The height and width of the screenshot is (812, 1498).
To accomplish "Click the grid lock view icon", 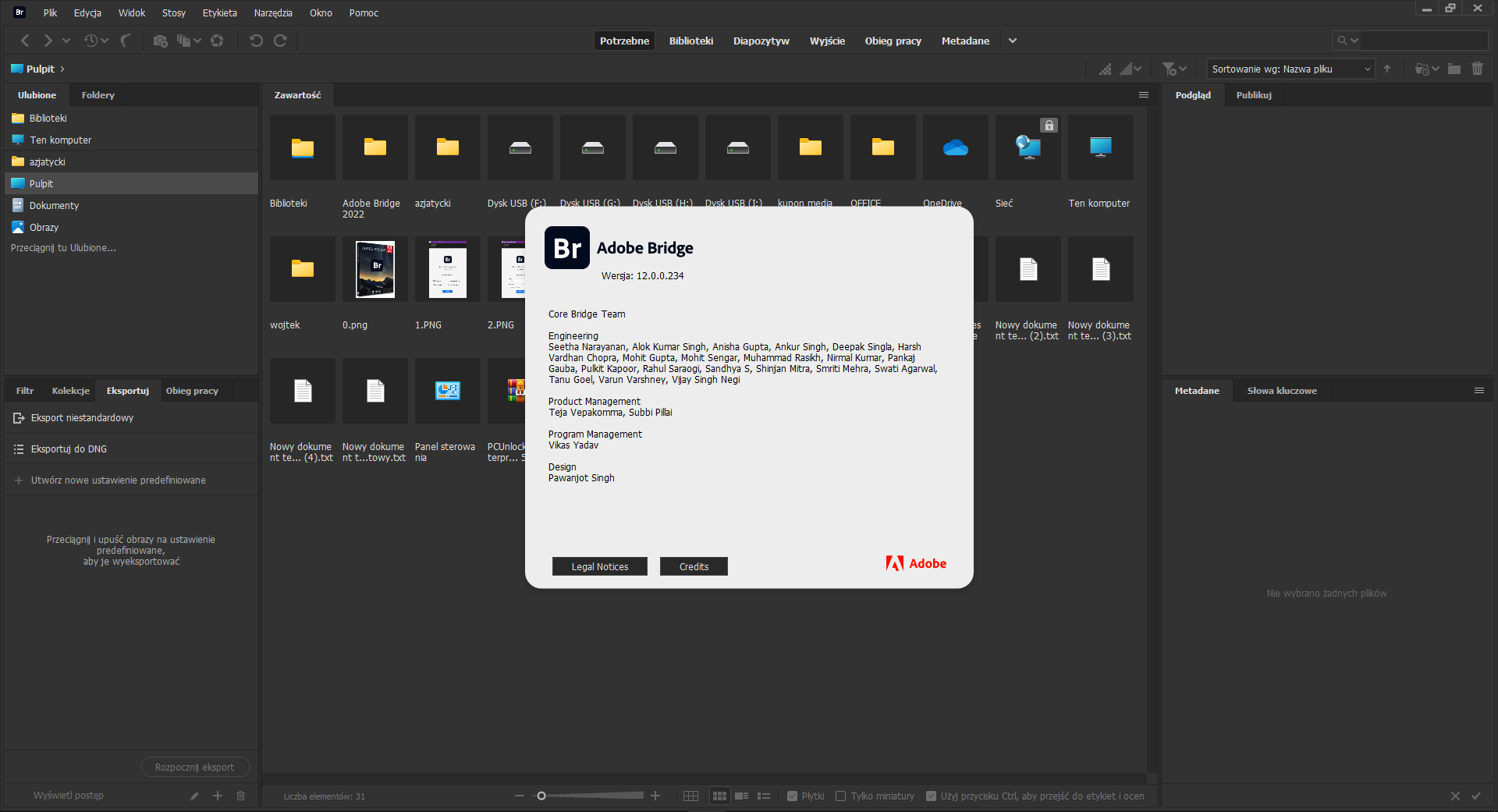I will [x=690, y=796].
